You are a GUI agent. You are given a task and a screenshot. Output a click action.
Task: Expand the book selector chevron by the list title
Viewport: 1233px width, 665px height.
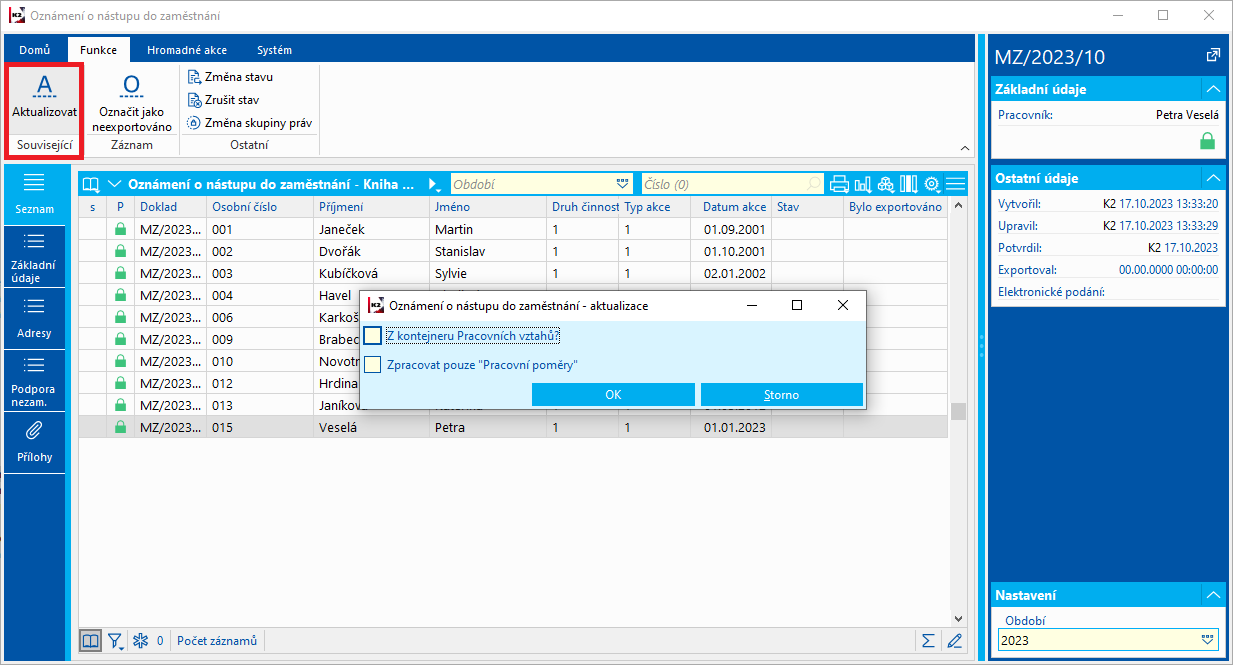[114, 184]
